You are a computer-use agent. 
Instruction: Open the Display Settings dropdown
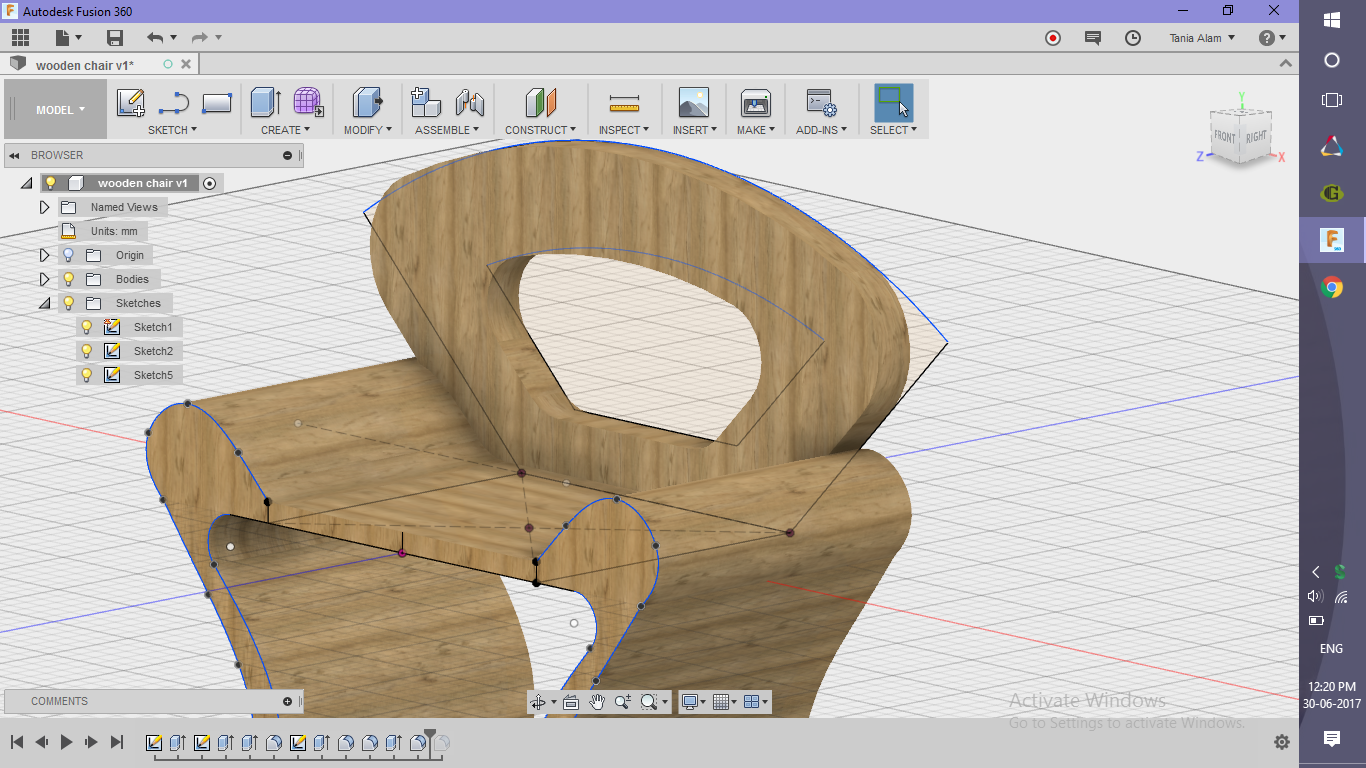click(694, 702)
